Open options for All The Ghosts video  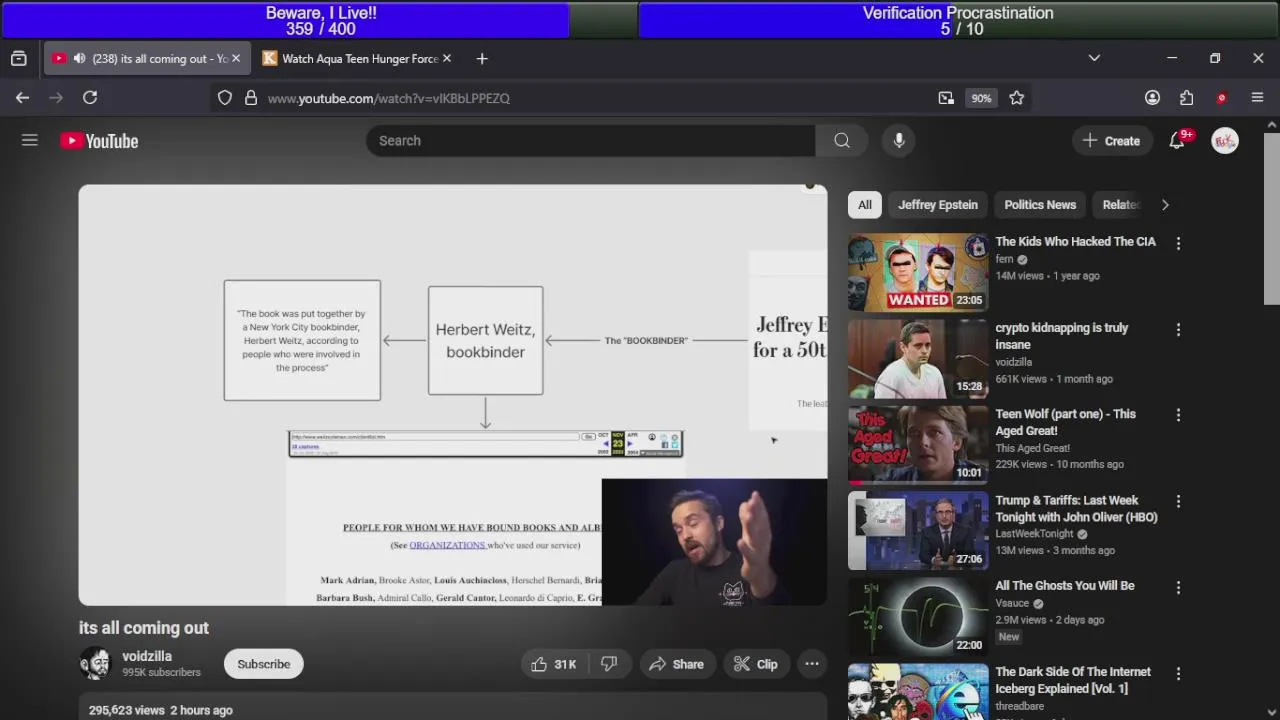(x=1178, y=587)
